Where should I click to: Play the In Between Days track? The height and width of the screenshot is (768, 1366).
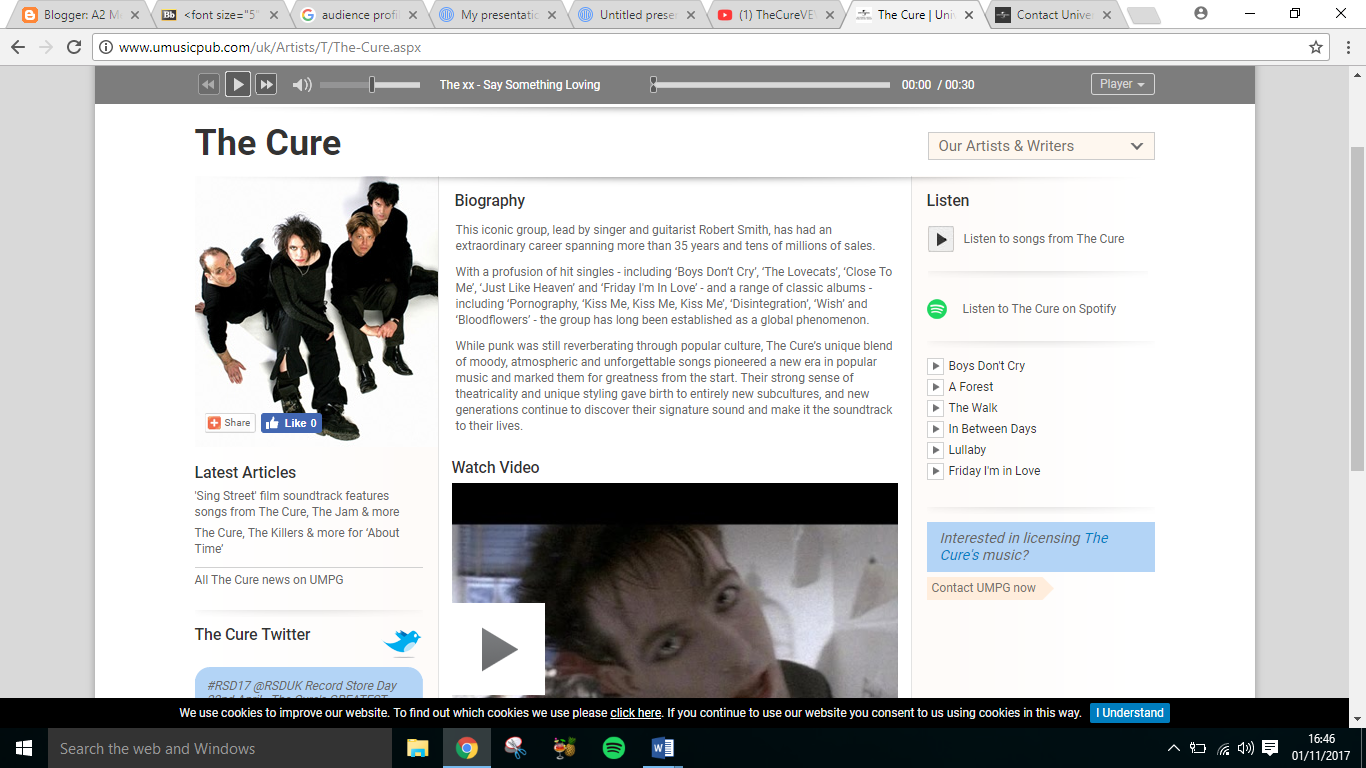pos(935,429)
